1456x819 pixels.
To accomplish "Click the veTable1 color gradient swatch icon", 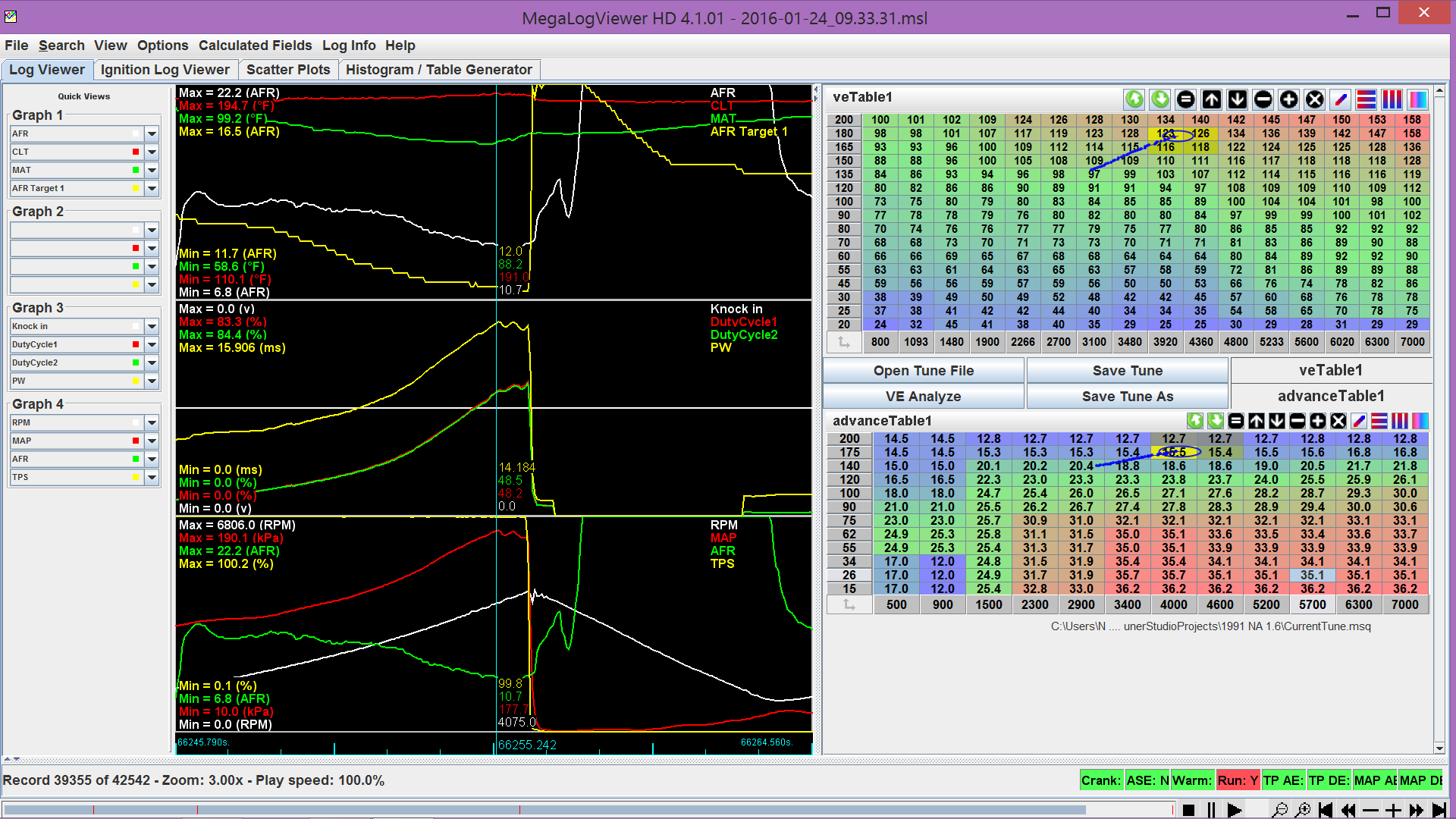I will pyautogui.click(x=1418, y=99).
